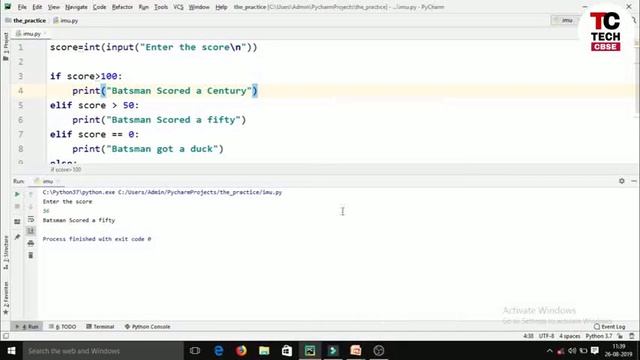Open the Python Console tool window
The height and width of the screenshot is (360, 640).
coord(147,327)
